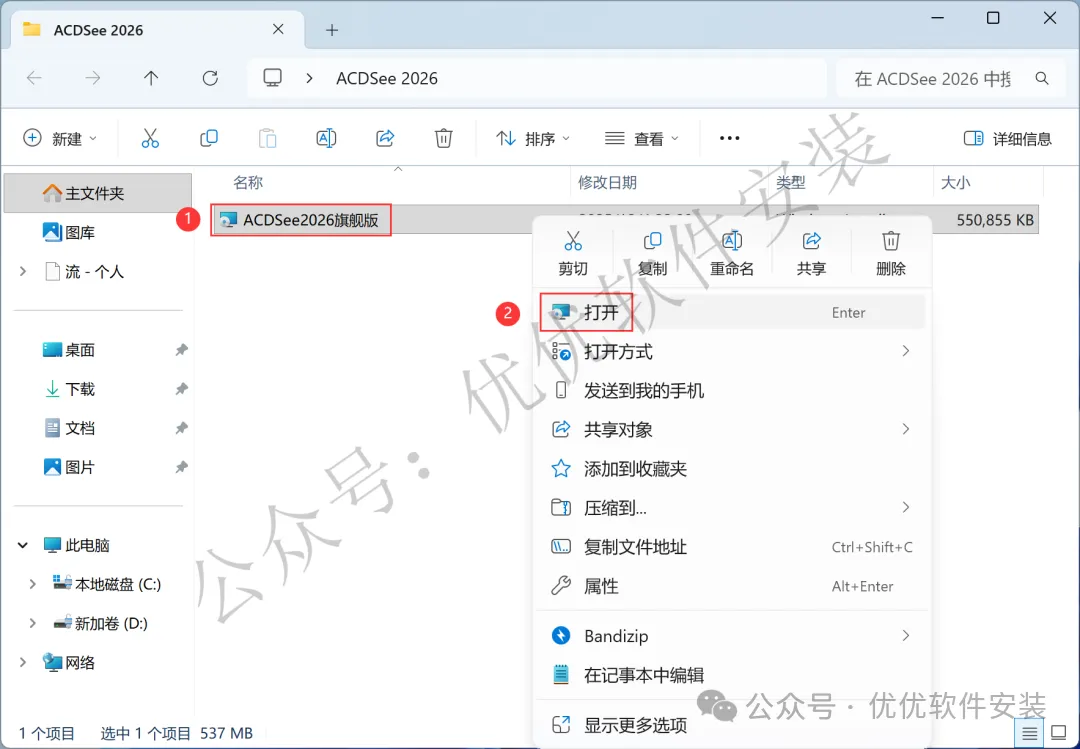The image size is (1080, 749).
Task: Collapse the 此电脑 tree node
Action: (23, 545)
